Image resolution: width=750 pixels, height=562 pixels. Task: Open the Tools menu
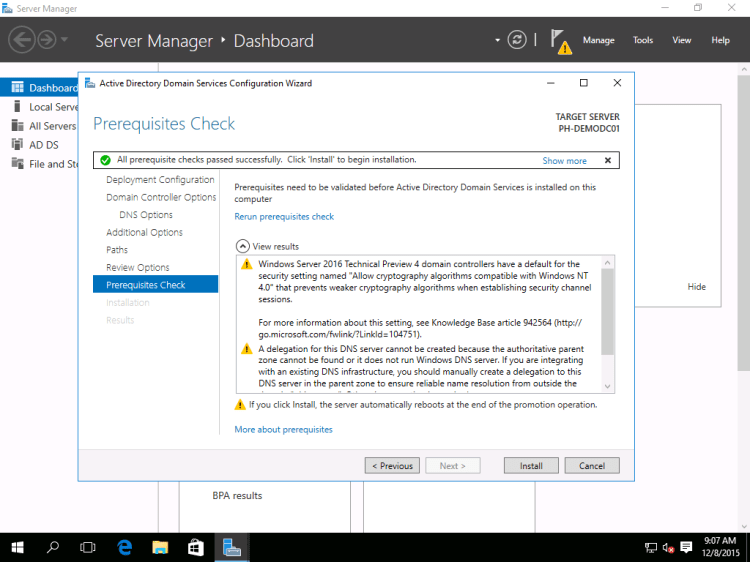click(643, 40)
